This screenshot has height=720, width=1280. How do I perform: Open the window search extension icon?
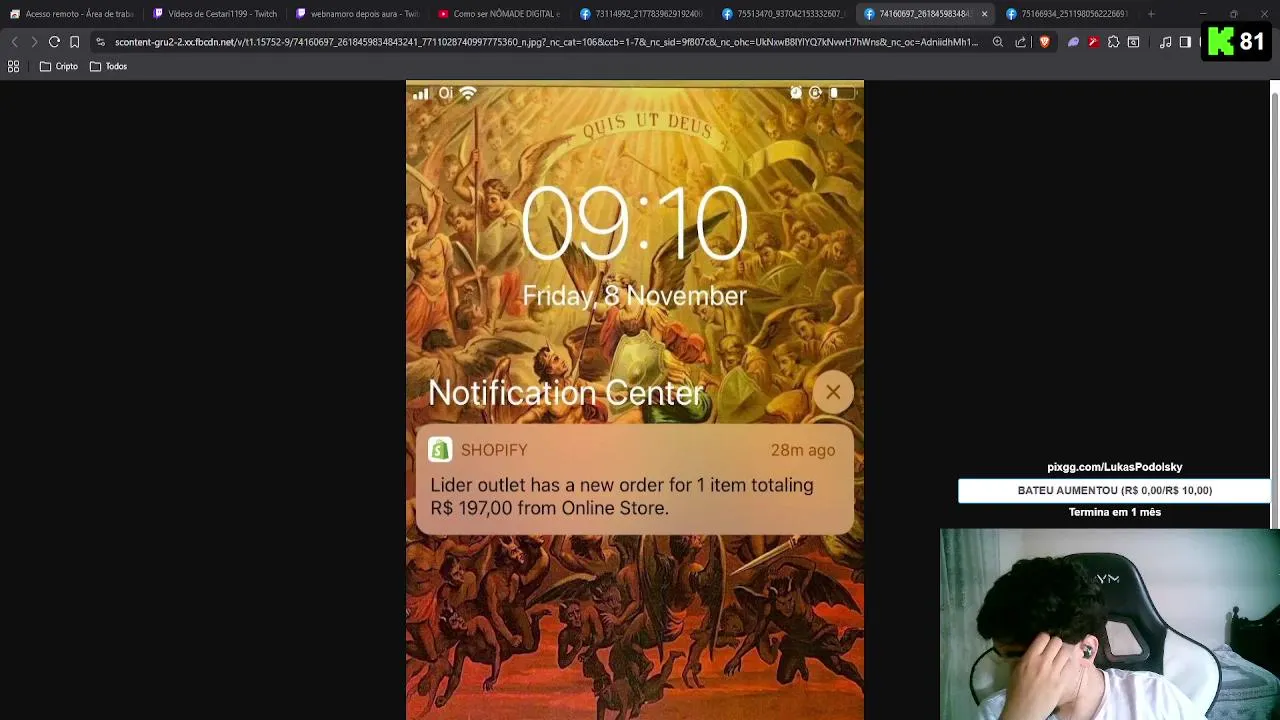pos(1133,42)
